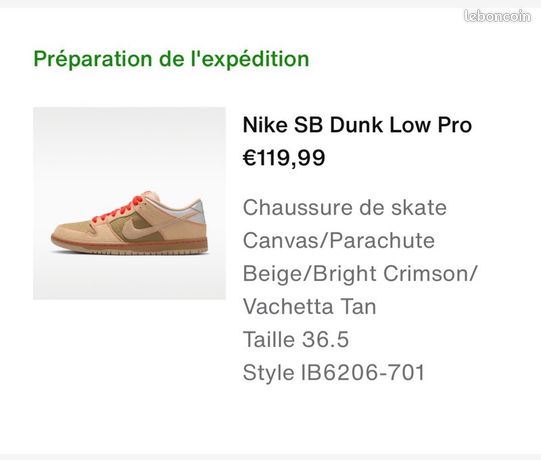This screenshot has height=460, width=541.
Task: Click the grey separator bar at the top
Action: pos(270,4)
